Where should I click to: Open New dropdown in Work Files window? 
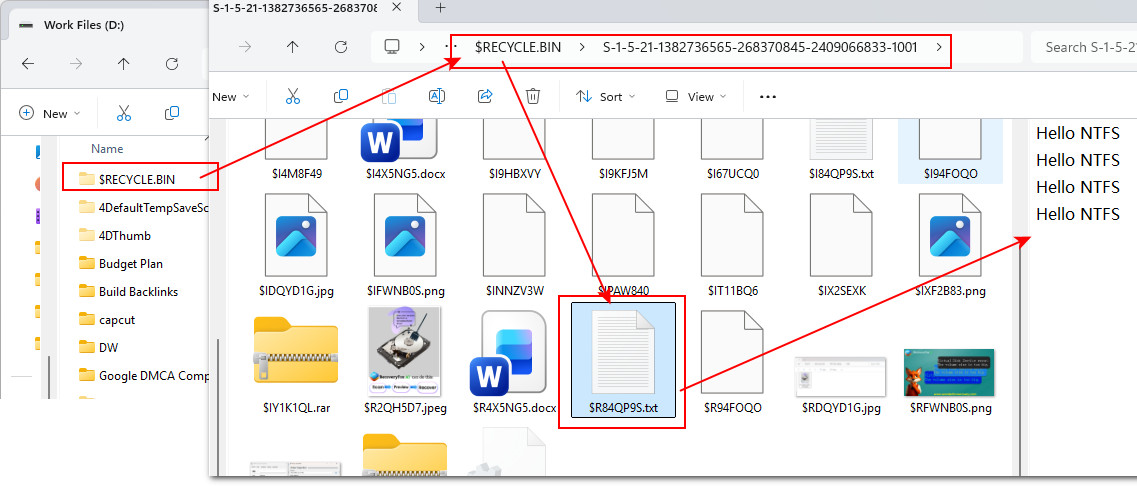pyautogui.click(x=49, y=113)
